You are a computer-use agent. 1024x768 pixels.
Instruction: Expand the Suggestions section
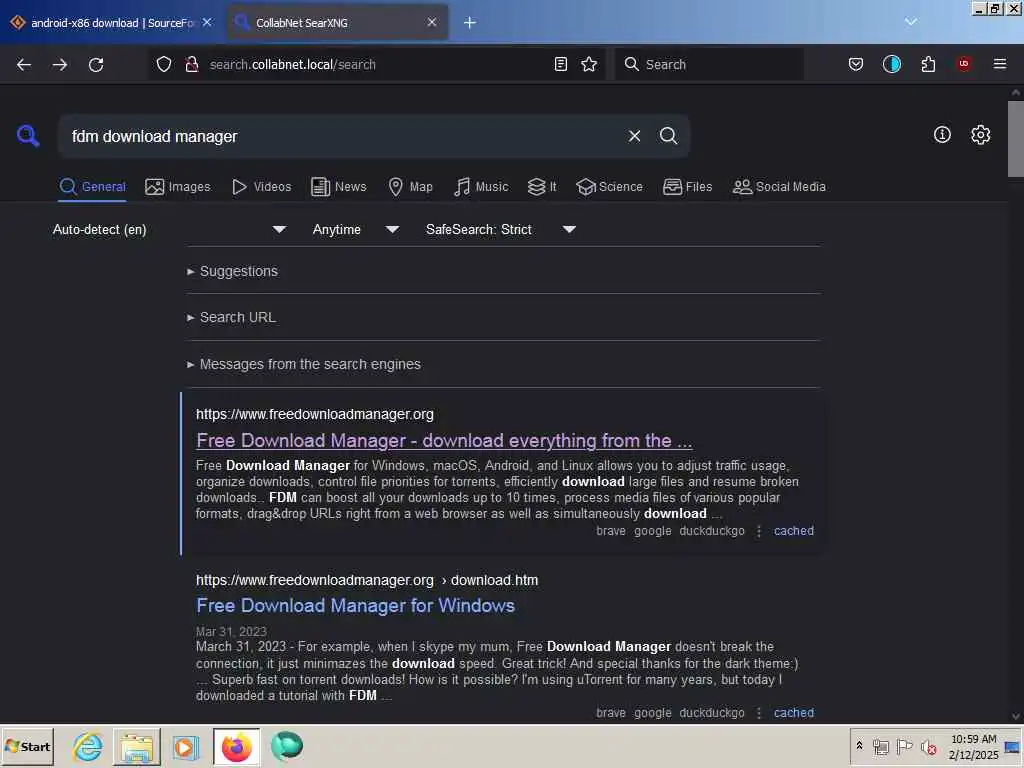pyautogui.click(x=232, y=271)
